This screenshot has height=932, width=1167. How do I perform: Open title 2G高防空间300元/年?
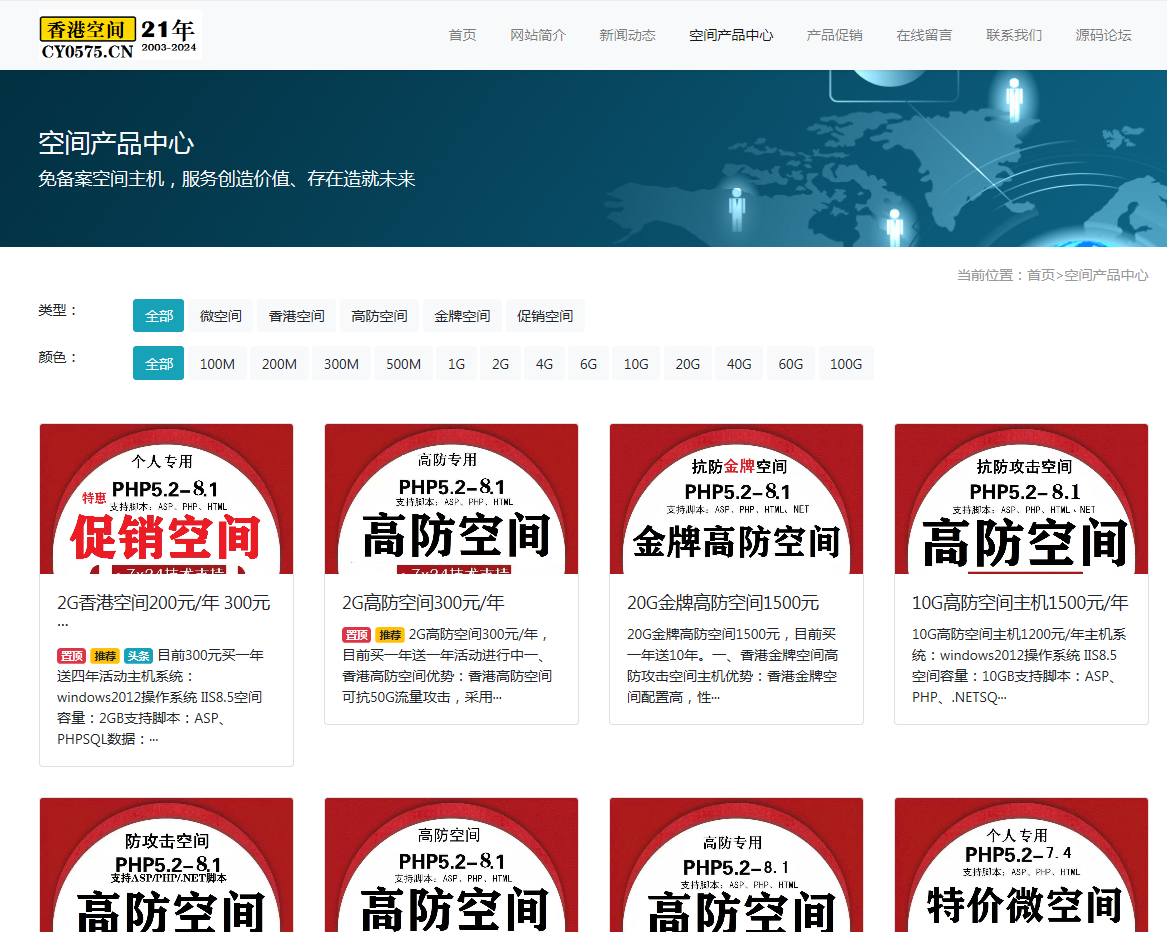coord(423,603)
